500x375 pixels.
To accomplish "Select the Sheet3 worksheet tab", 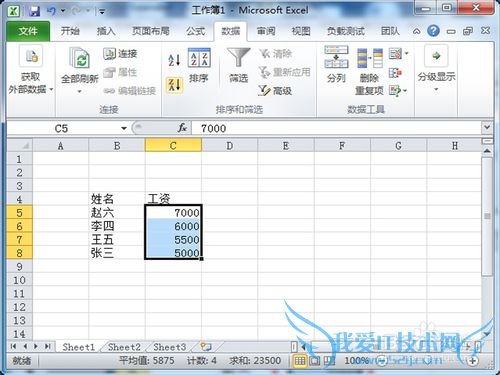I will (x=169, y=347).
